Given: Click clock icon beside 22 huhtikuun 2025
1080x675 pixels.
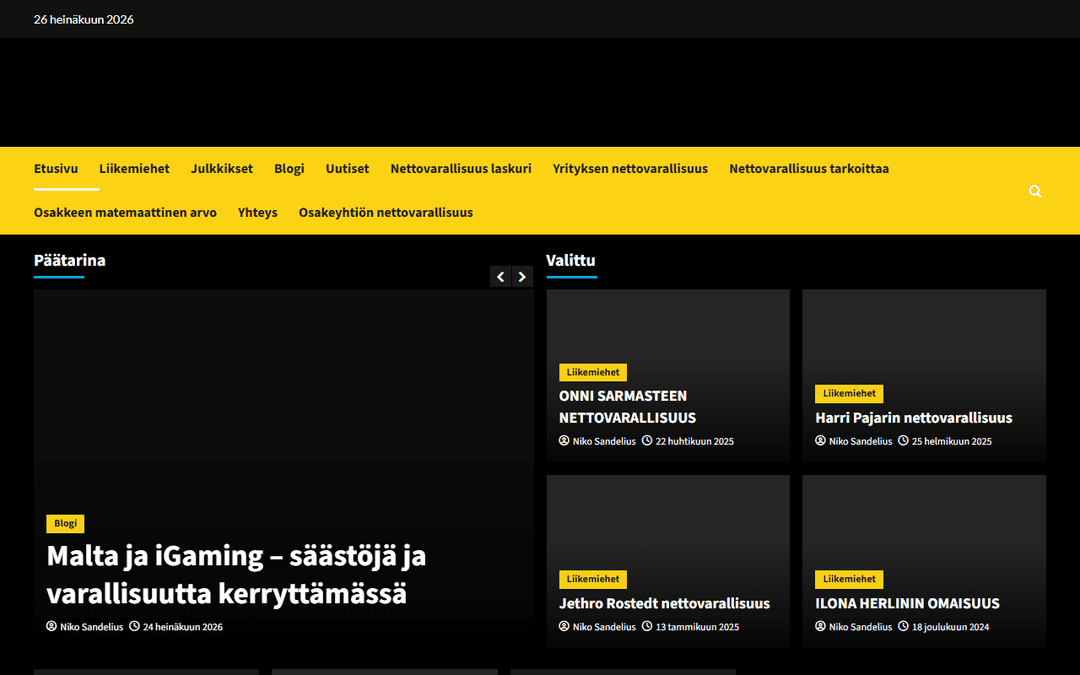Looking at the screenshot, I should (x=647, y=440).
